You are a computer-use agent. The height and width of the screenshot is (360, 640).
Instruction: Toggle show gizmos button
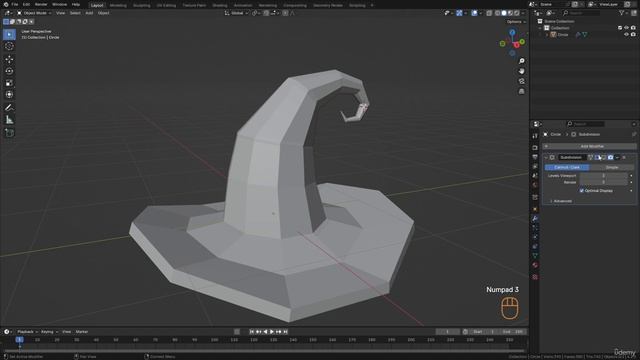click(x=459, y=13)
